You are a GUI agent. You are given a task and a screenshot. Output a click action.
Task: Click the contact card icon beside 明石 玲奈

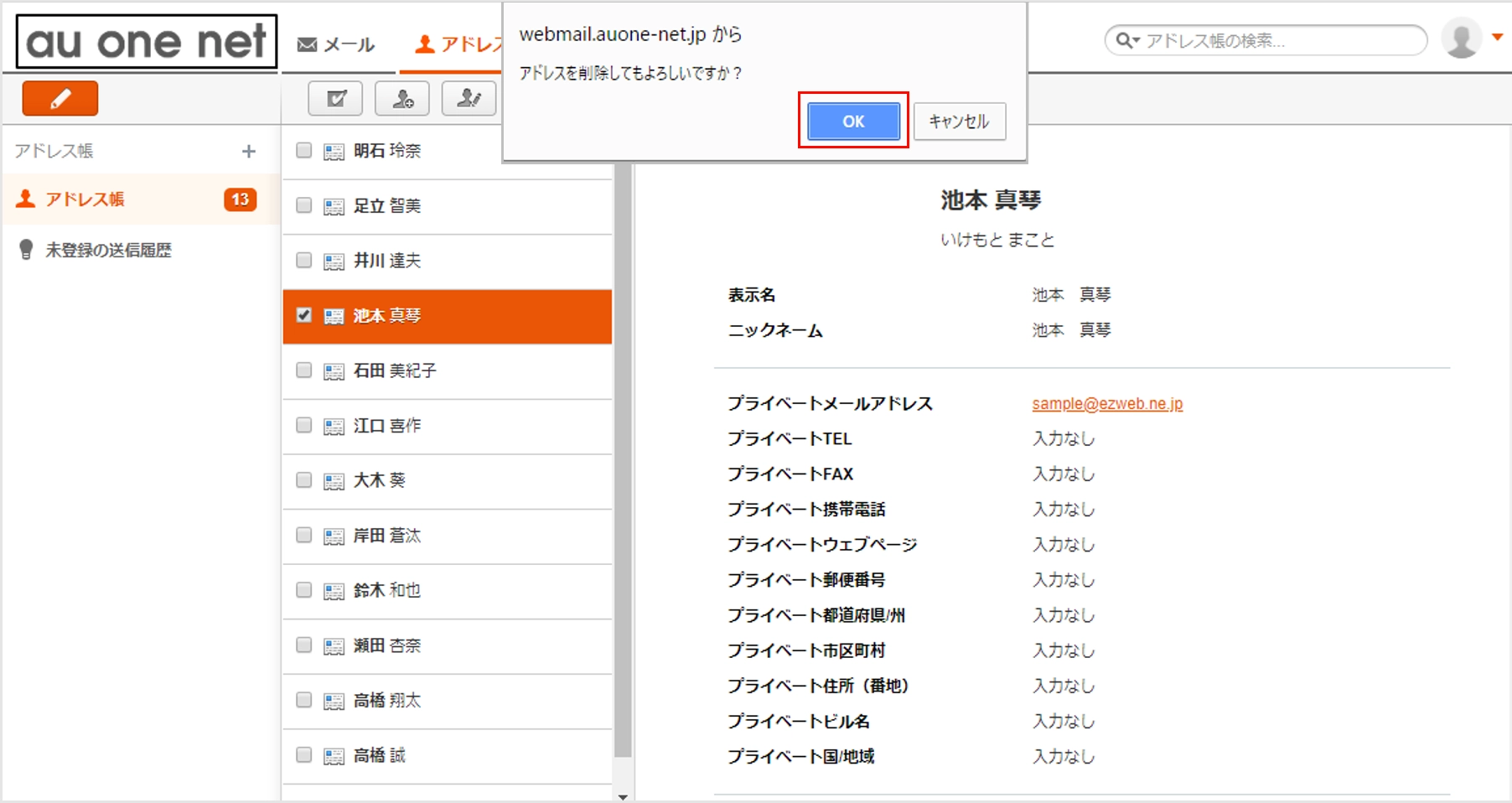pyautogui.click(x=333, y=151)
